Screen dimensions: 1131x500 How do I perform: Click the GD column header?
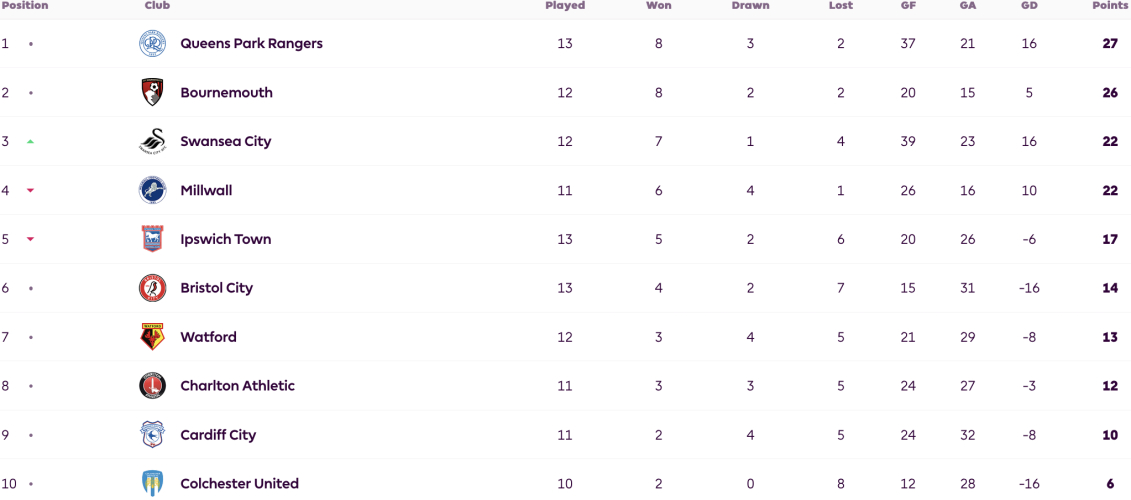point(1029,6)
